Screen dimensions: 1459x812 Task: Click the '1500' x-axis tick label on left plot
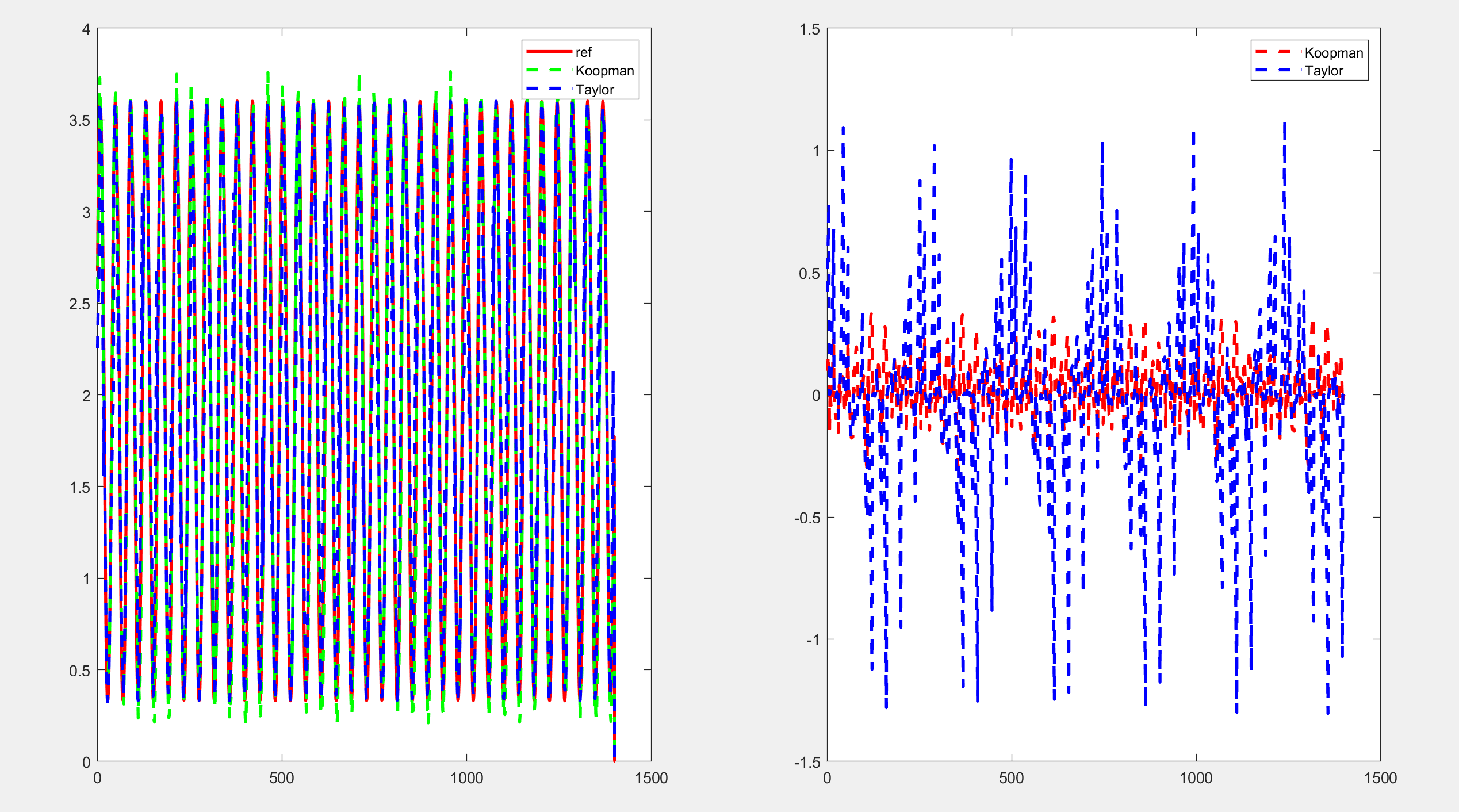click(x=651, y=778)
